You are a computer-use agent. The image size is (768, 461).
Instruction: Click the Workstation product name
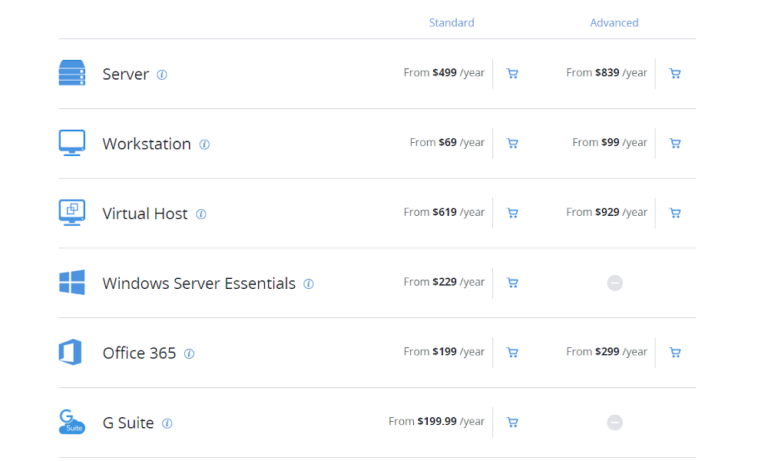(146, 144)
